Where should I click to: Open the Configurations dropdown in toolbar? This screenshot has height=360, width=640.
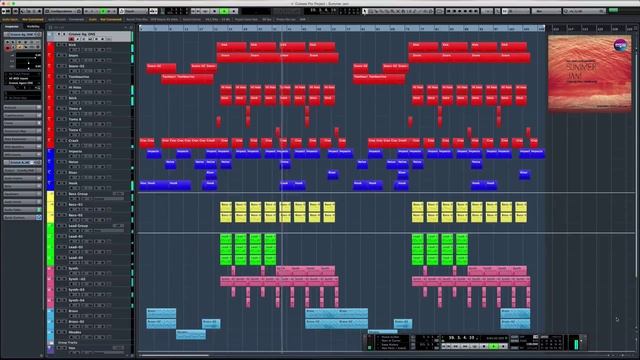(62, 11)
